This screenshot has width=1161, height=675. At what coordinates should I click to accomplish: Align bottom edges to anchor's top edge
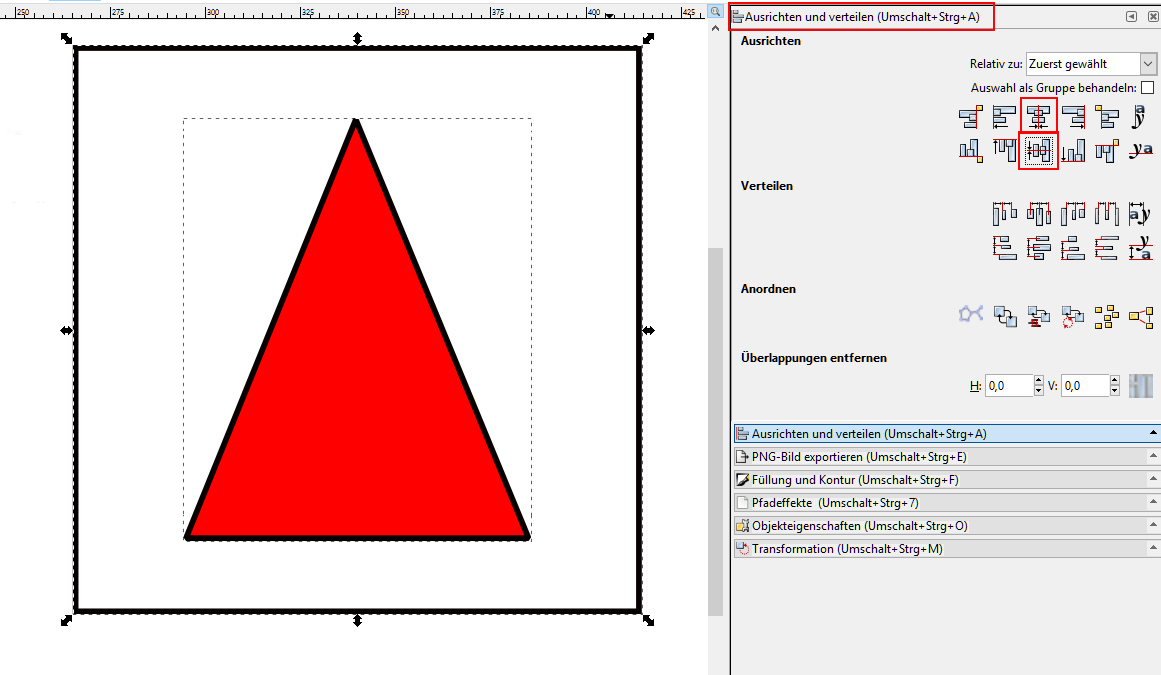click(970, 151)
